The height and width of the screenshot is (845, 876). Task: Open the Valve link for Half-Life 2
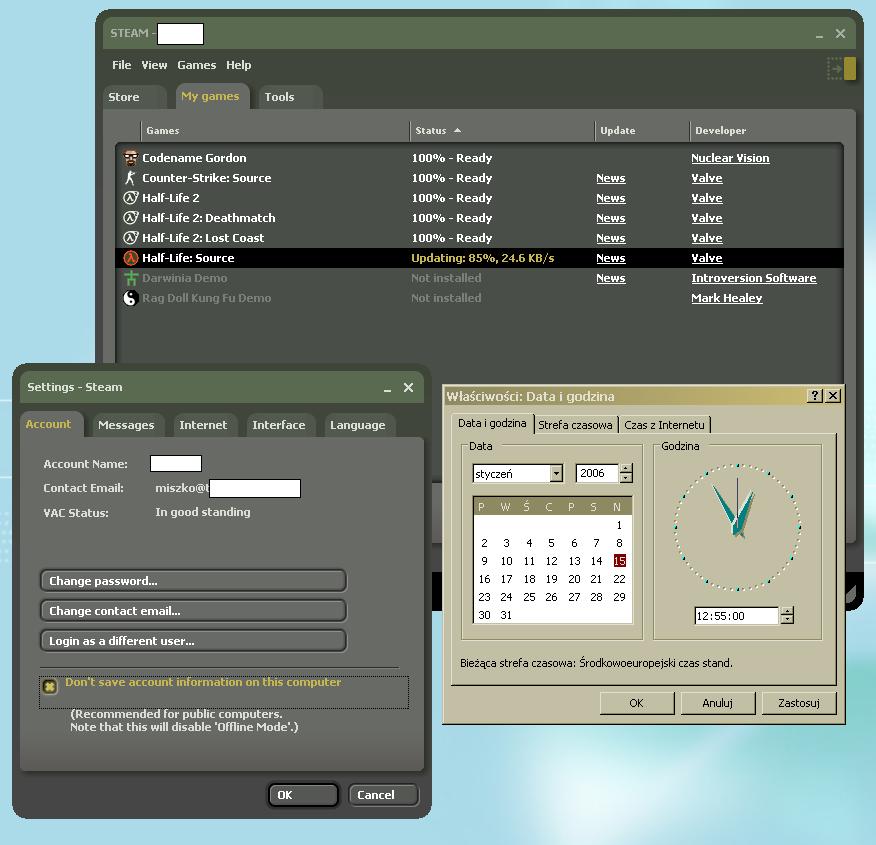707,198
